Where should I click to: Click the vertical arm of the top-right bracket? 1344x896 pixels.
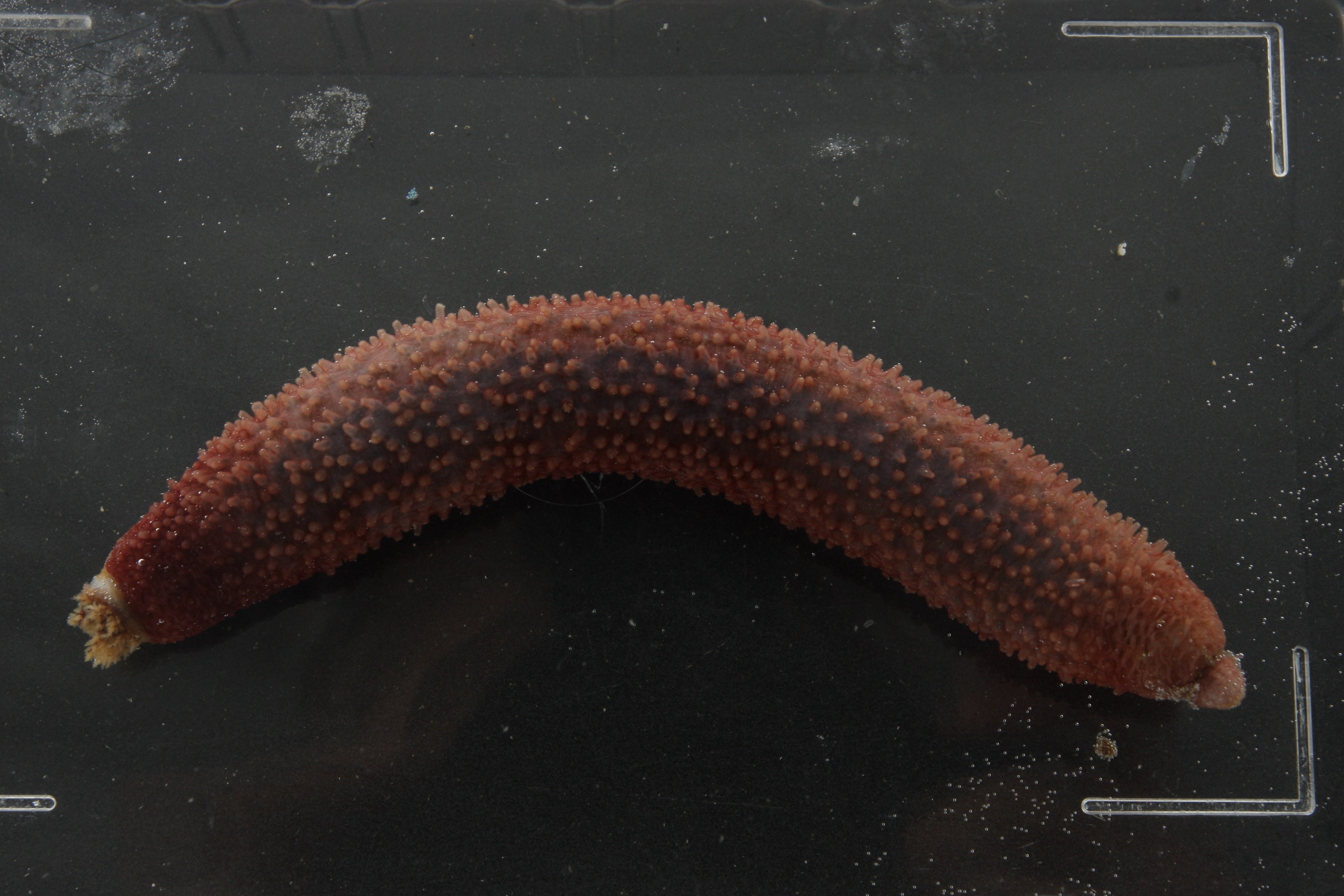(x=1279, y=103)
